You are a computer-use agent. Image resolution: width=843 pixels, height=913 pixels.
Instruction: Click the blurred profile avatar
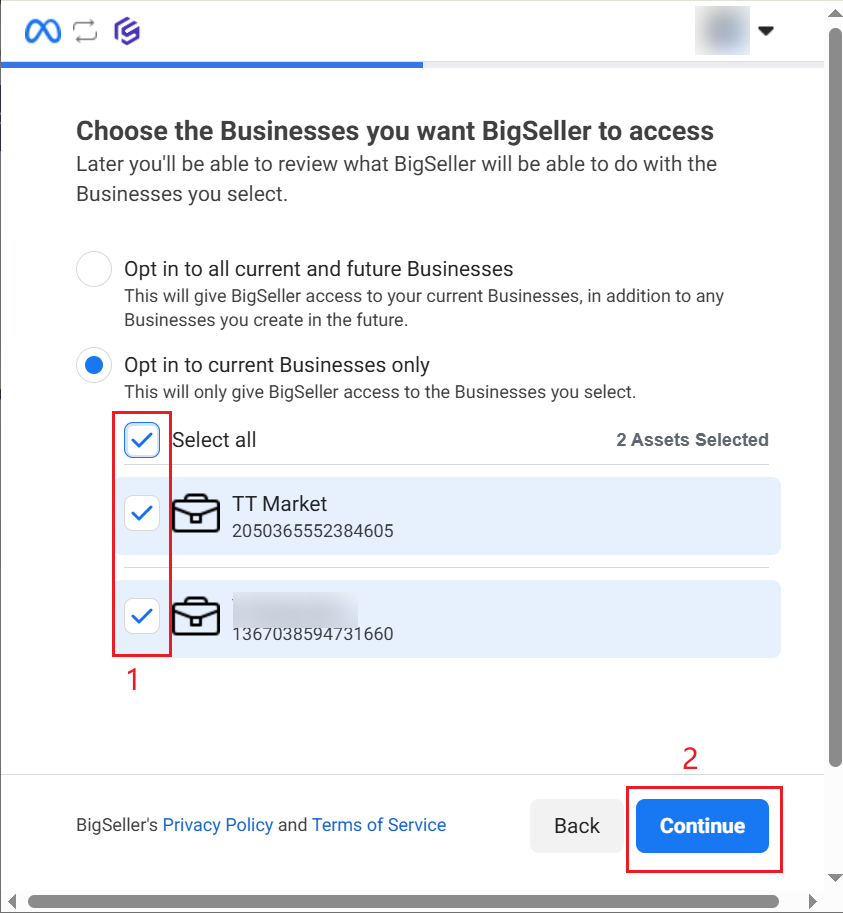click(x=722, y=30)
